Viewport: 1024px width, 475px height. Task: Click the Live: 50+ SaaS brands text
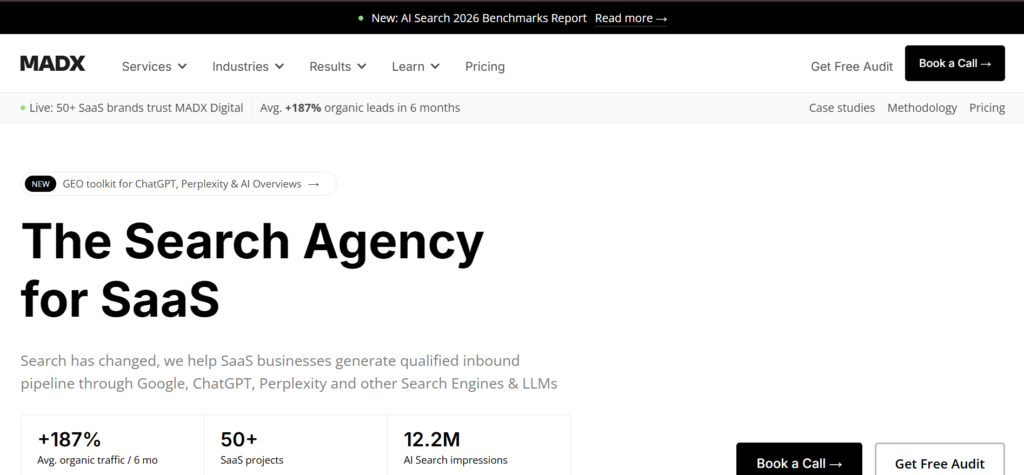pyautogui.click(x=136, y=108)
